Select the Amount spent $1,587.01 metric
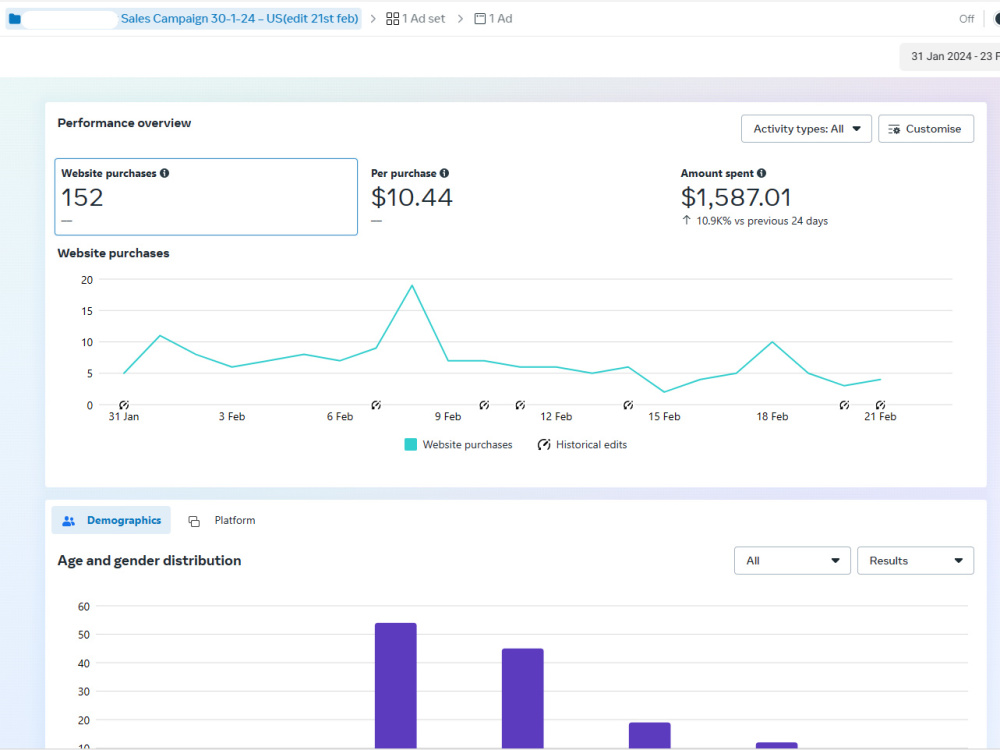Screen dimensions: 1000x750 [x=736, y=196]
